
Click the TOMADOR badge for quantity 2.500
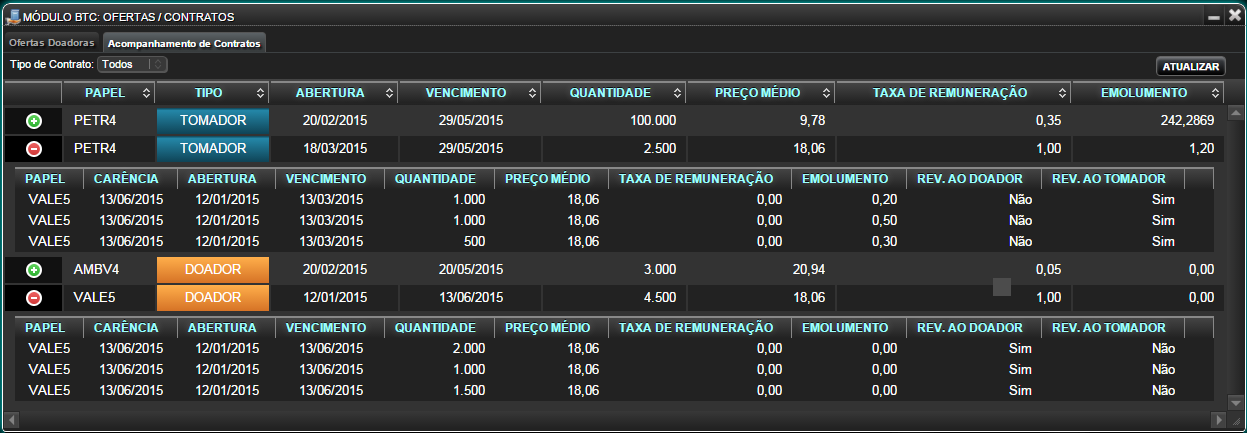(213, 149)
